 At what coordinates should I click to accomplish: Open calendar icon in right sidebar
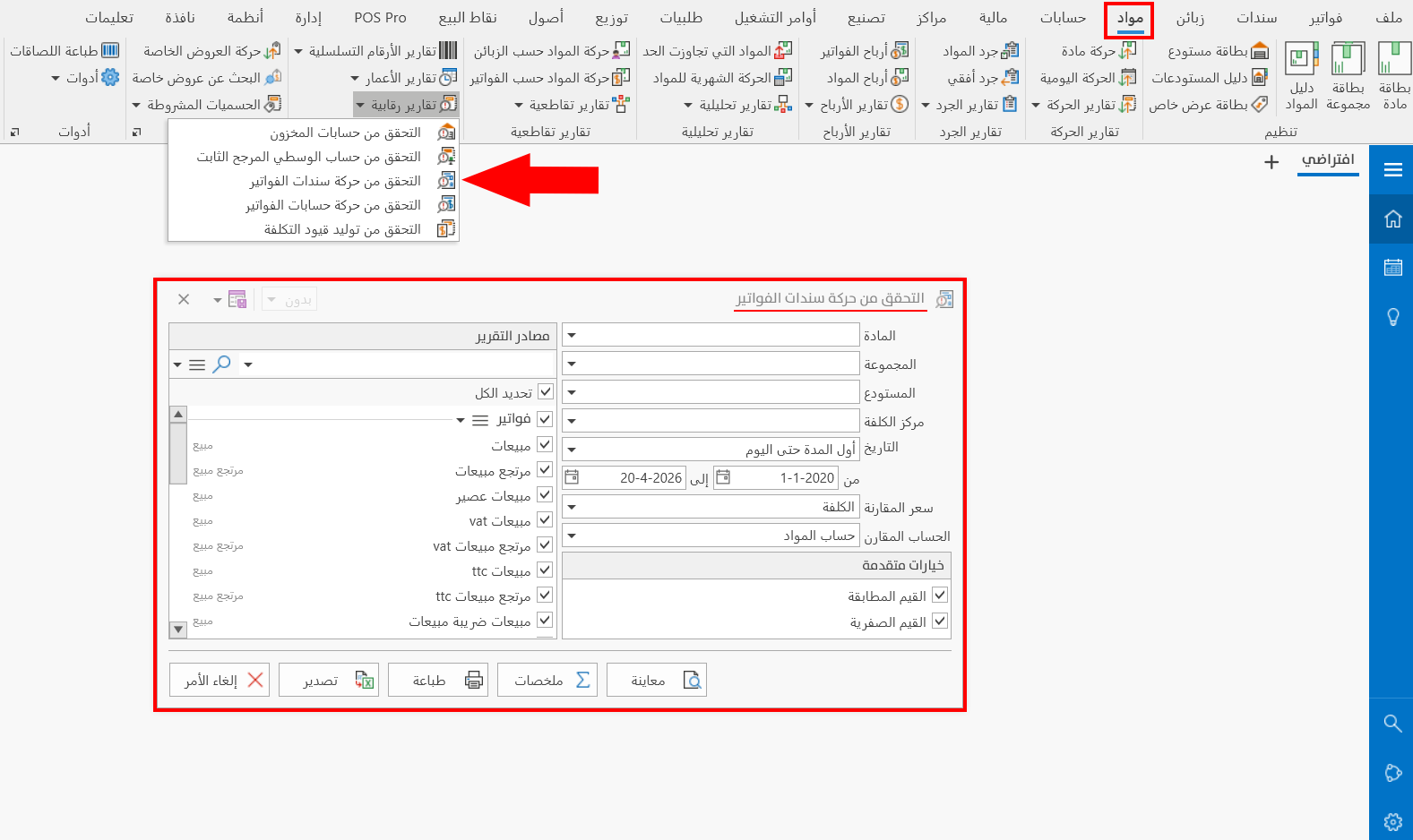pyautogui.click(x=1392, y=267)
